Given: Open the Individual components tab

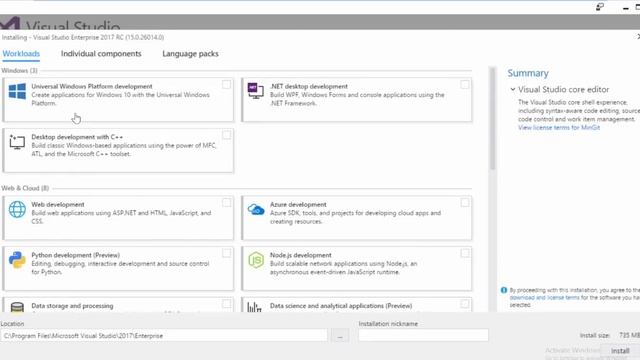Looking at the screenshot, I should 101,53.
